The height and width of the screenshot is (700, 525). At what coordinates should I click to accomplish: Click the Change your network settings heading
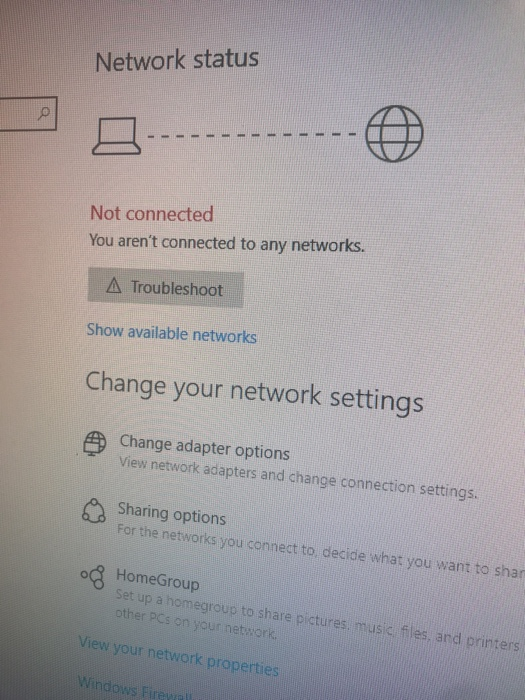(254, 392)
